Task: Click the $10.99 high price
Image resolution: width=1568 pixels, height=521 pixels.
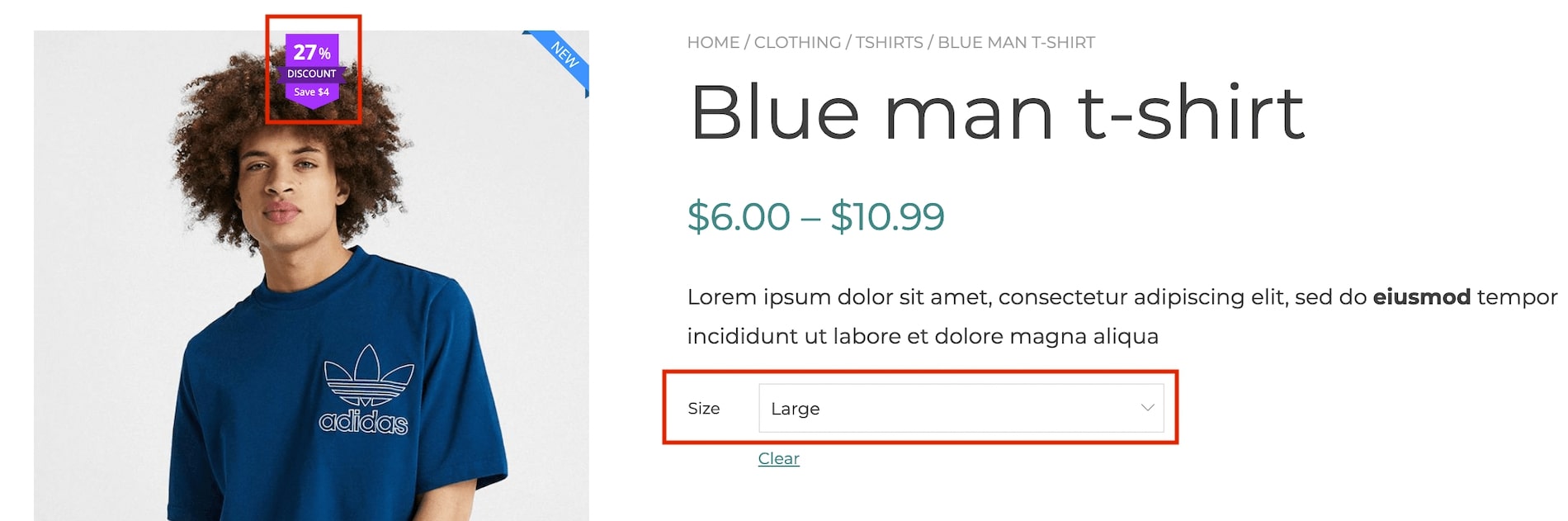Action: (887, 216)
